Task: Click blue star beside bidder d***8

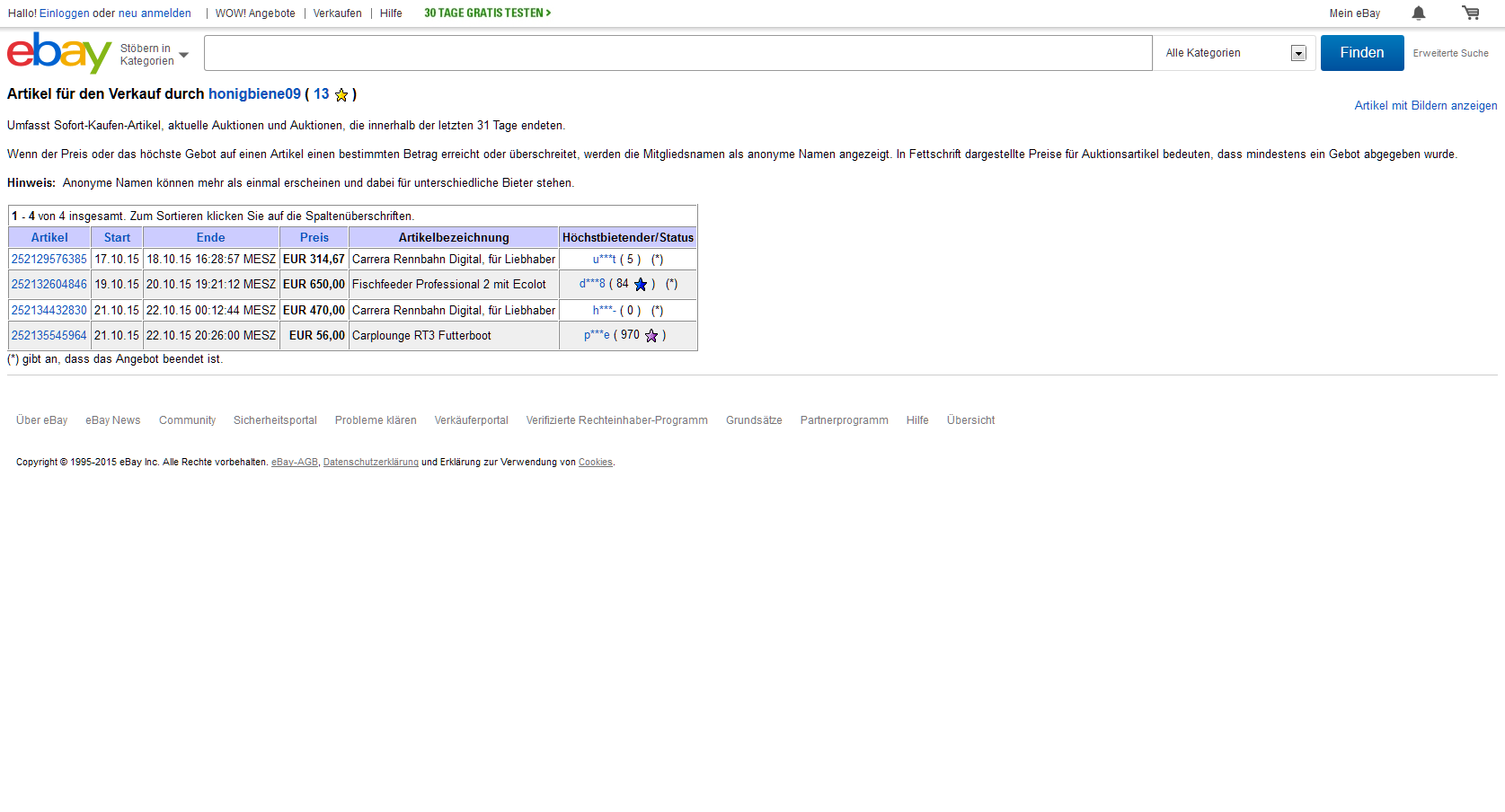Action: click(640, 285)
